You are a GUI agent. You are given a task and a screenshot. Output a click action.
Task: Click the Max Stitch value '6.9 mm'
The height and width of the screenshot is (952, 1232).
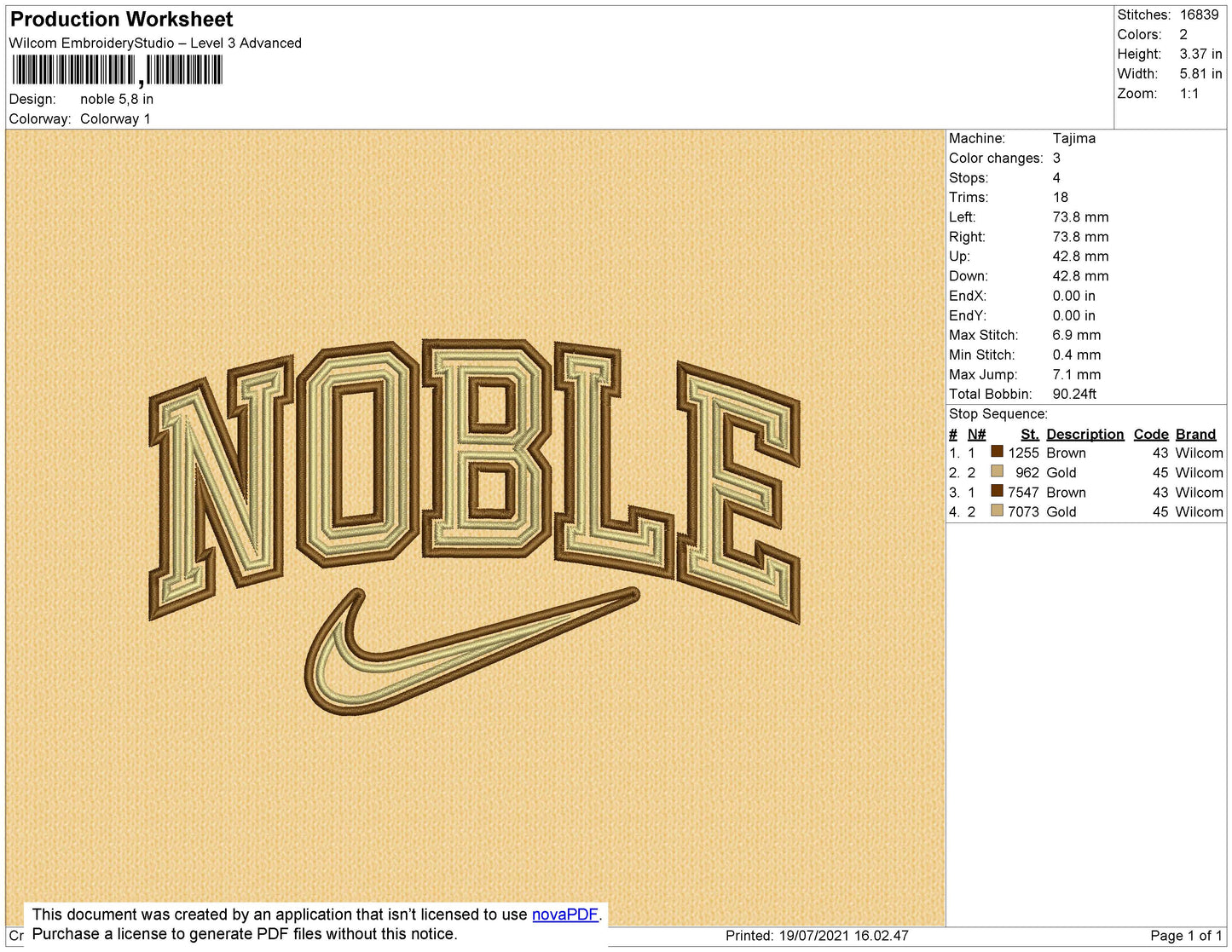1076,335
